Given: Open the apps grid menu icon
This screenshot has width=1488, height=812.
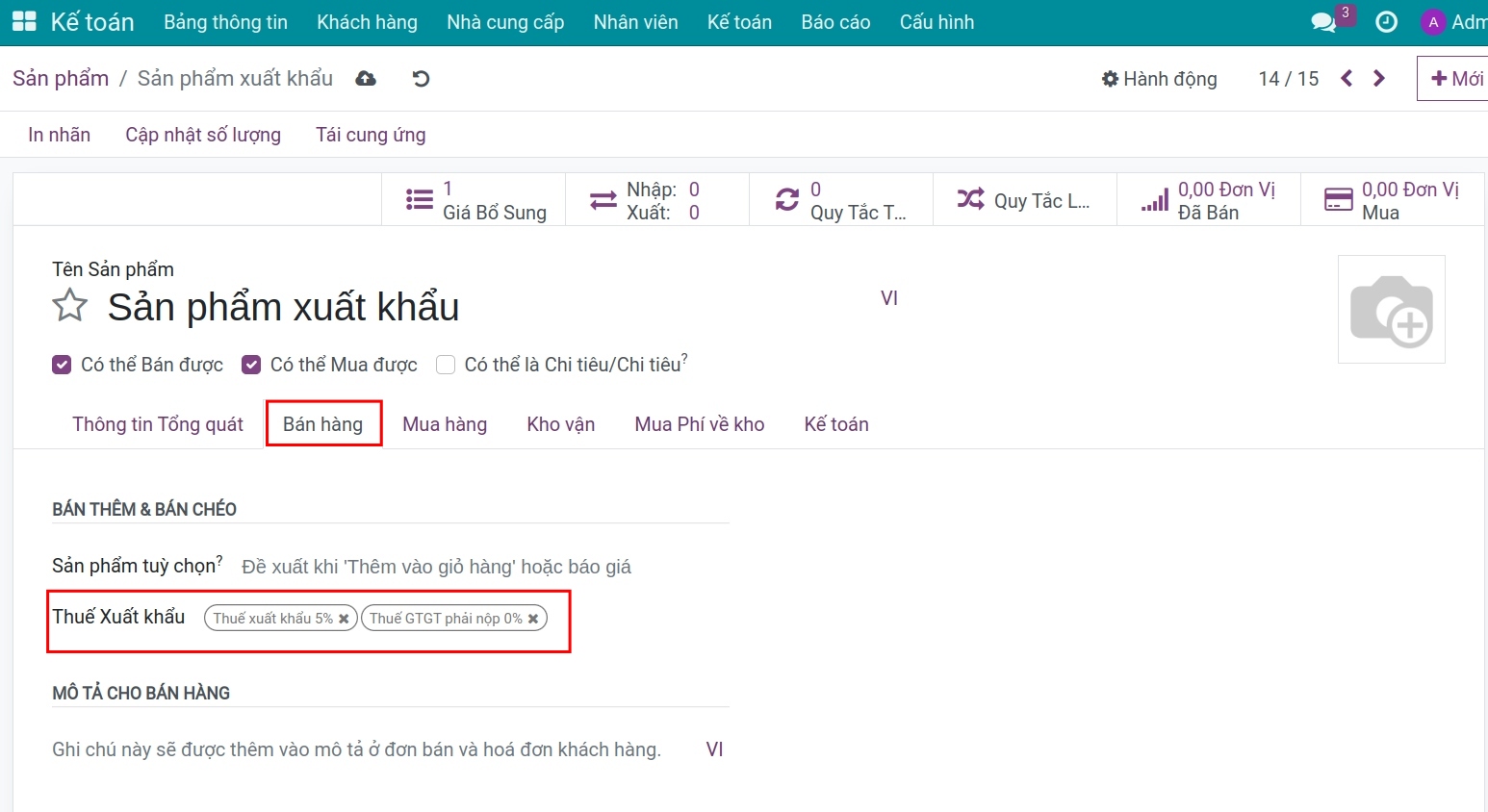Looking at the screenshot, I should [x=24, y=21].
